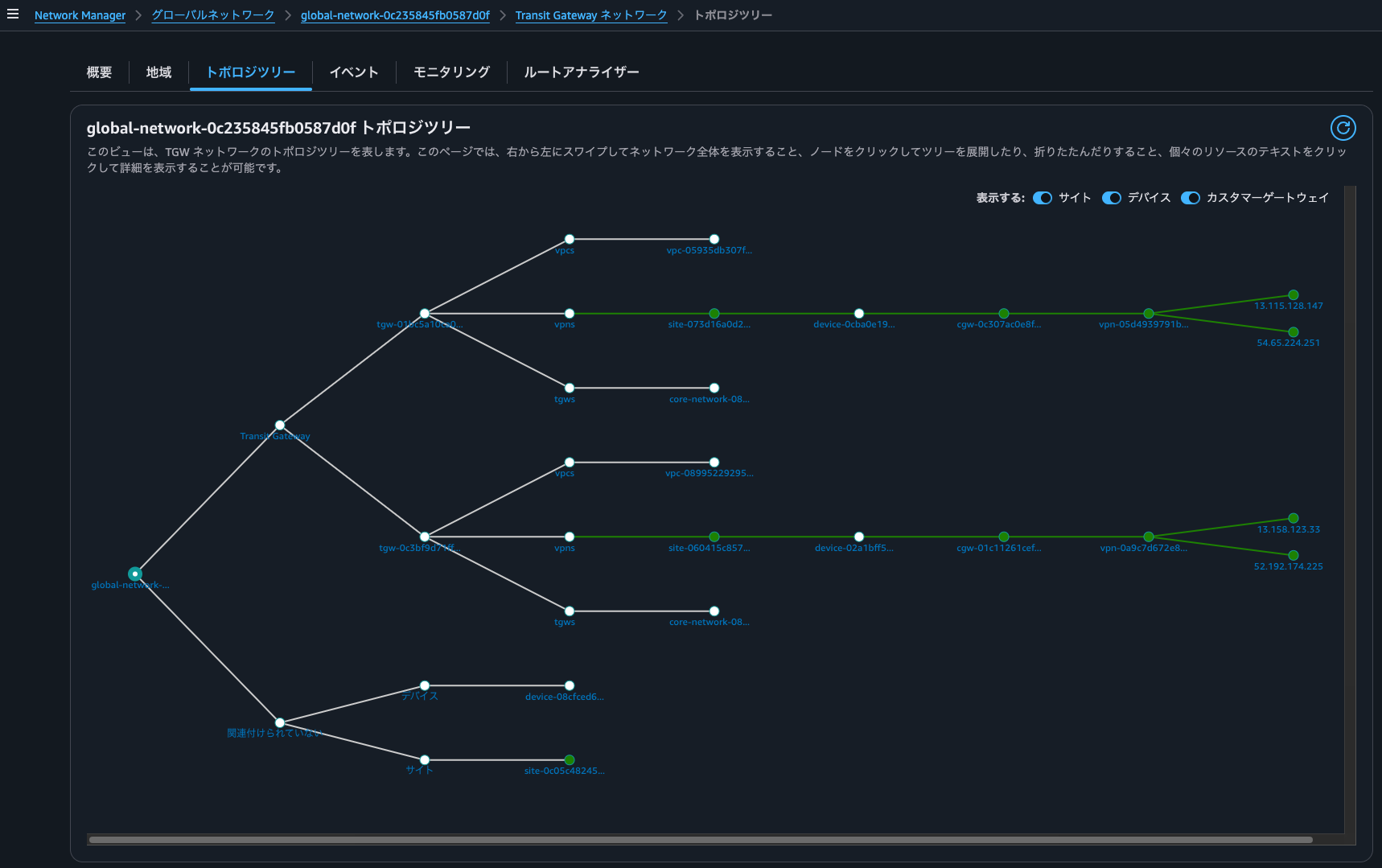Click the site-073d16a0d2... label
The height and width of the screenshot is (868, 1382).
click(709, 324)
